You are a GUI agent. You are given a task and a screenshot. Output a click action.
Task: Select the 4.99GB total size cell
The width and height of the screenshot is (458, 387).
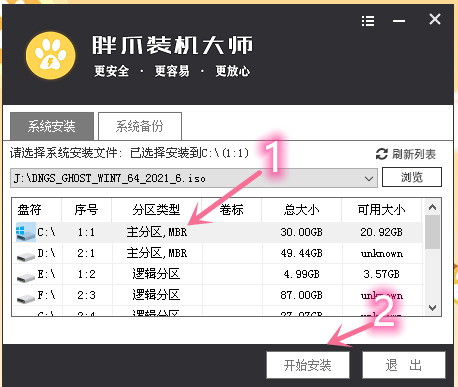[301, 274]
